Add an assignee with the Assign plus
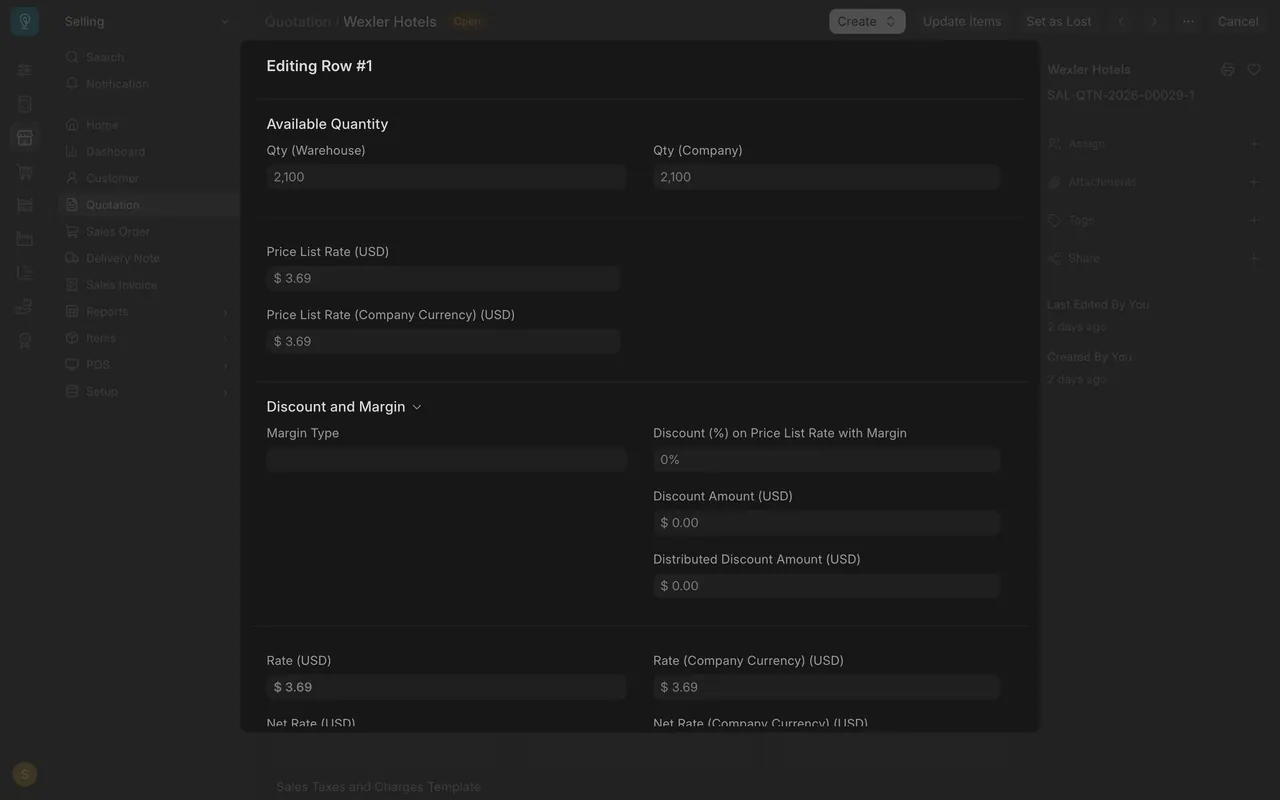 click(x=1254, y=143)
